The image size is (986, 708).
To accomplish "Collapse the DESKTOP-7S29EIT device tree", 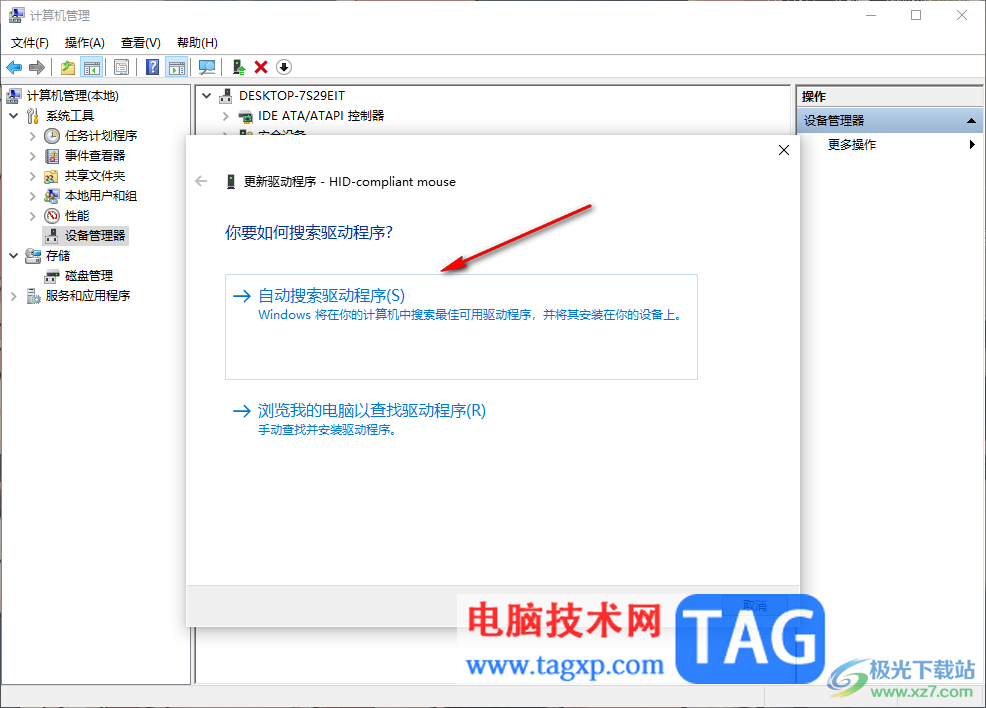I will point(206,96).
